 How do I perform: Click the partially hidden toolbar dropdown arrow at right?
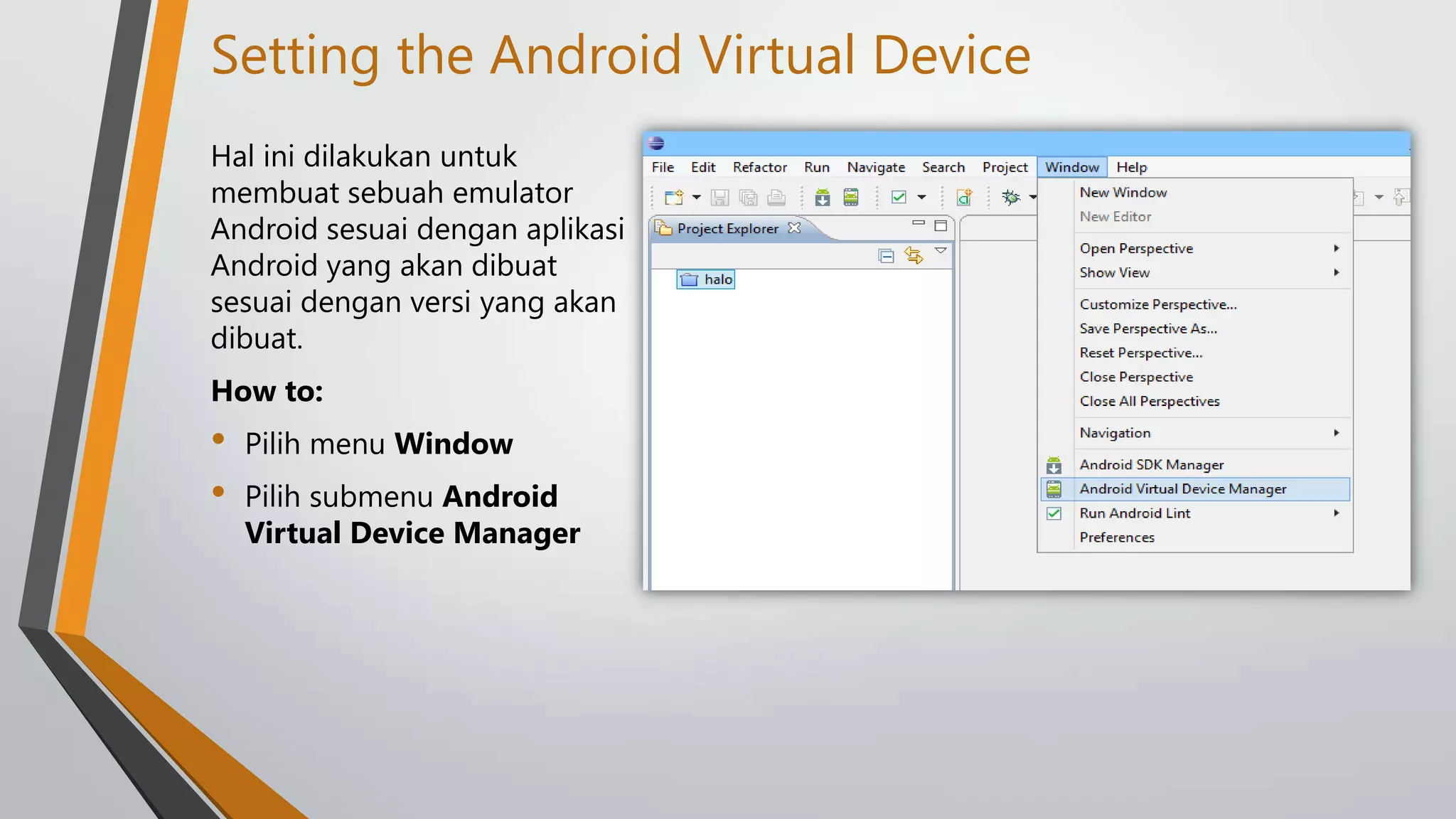tap(1379, 197)
